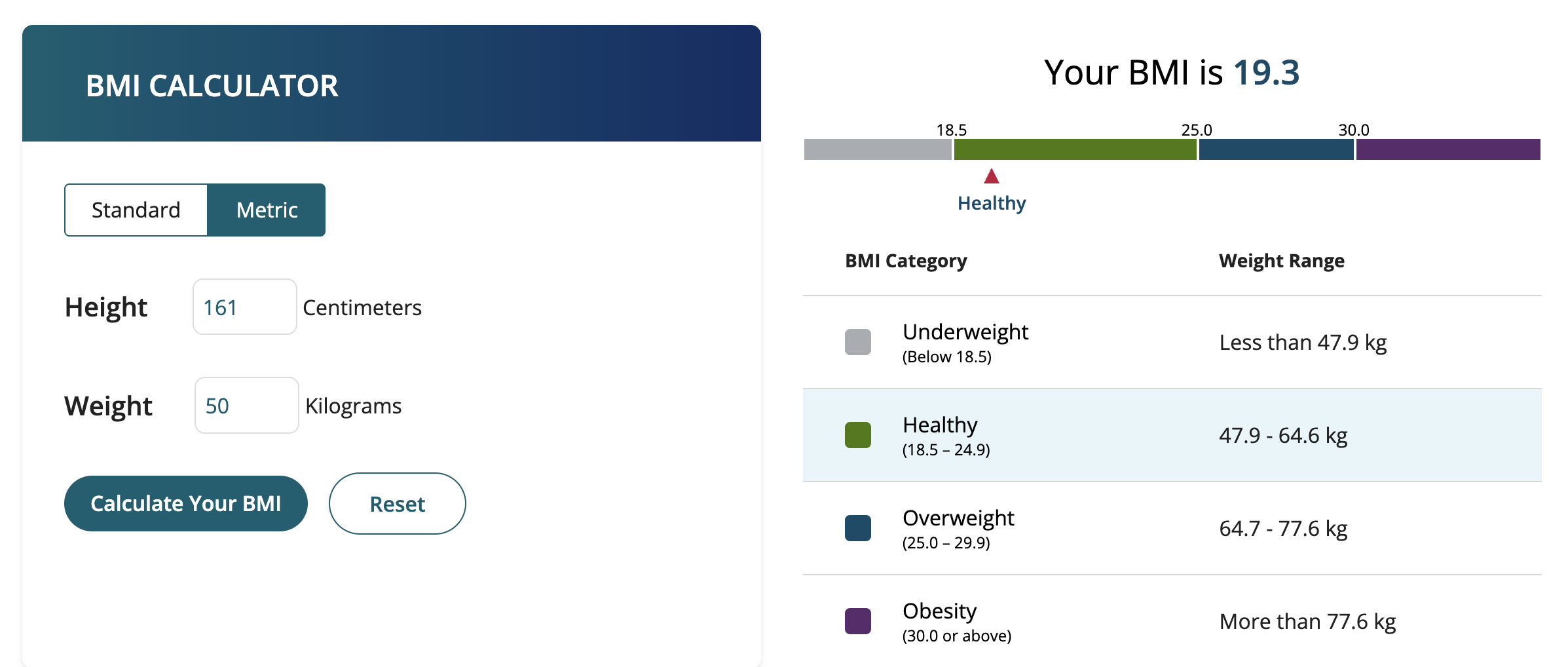
Task: Click the green Healthy color square
Action: (857, 435)
